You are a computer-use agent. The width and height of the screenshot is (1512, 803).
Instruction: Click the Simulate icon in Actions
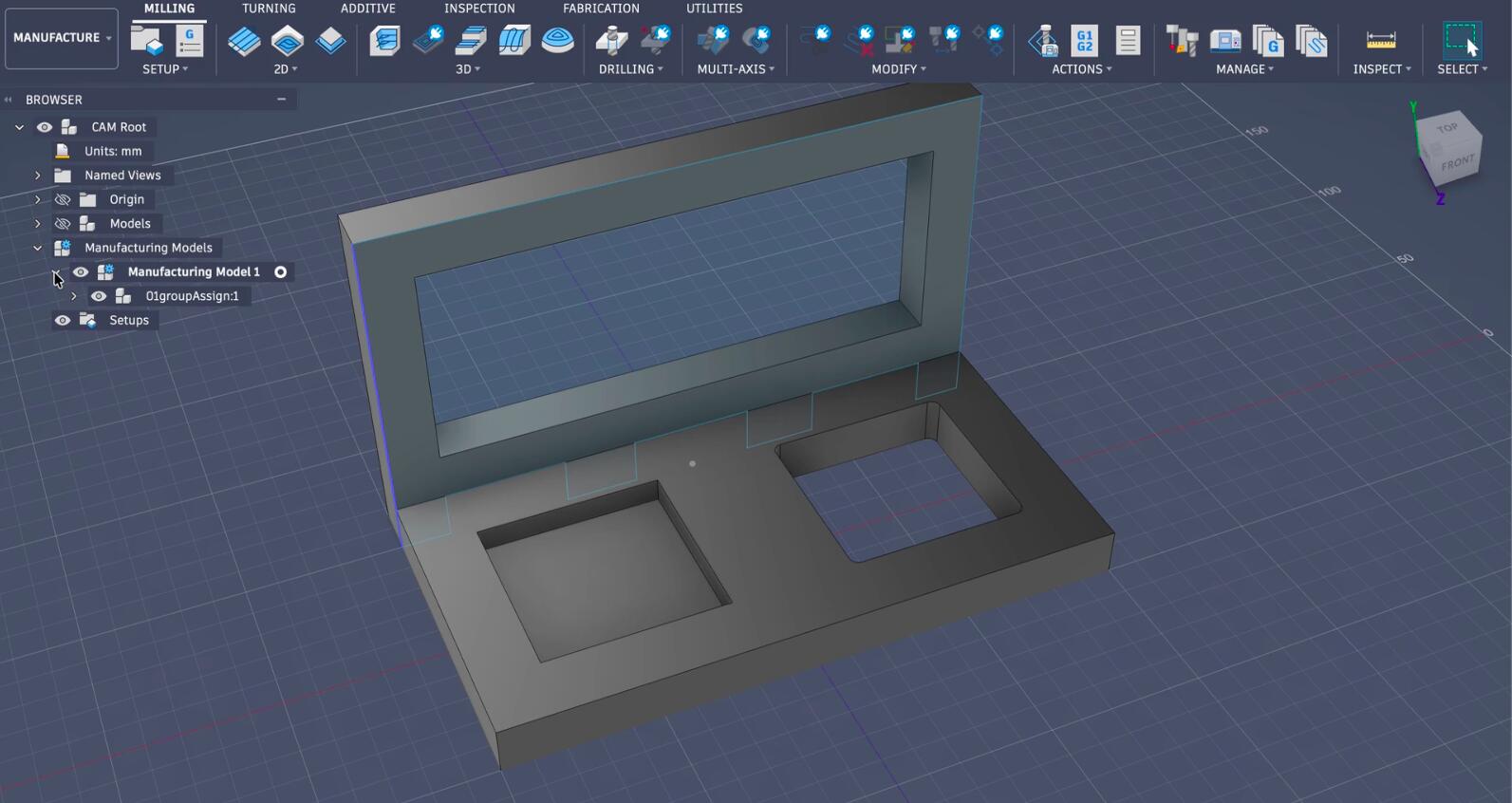[1042, 41]
